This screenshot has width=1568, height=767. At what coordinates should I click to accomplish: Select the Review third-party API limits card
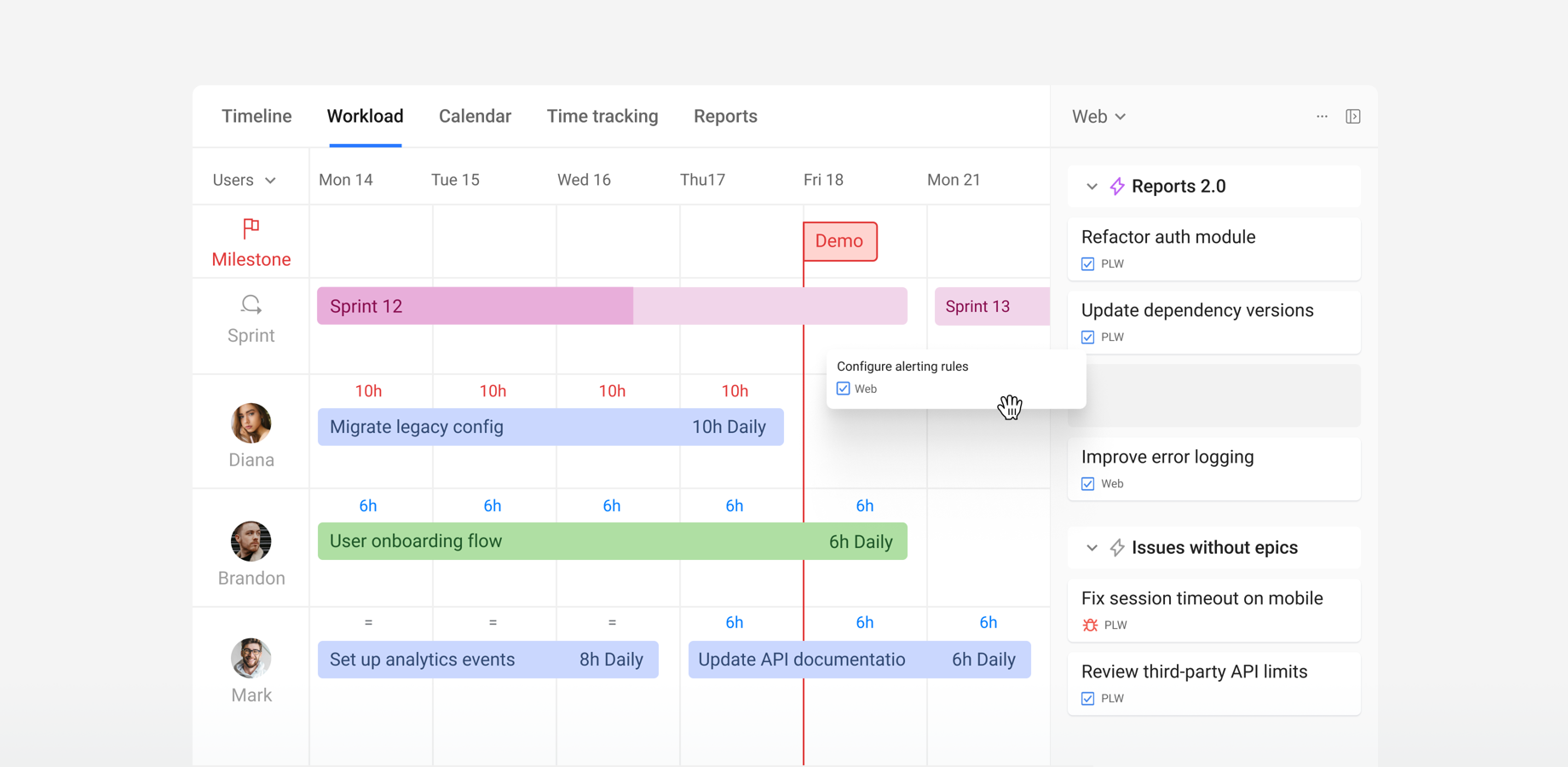[1195, 672]
